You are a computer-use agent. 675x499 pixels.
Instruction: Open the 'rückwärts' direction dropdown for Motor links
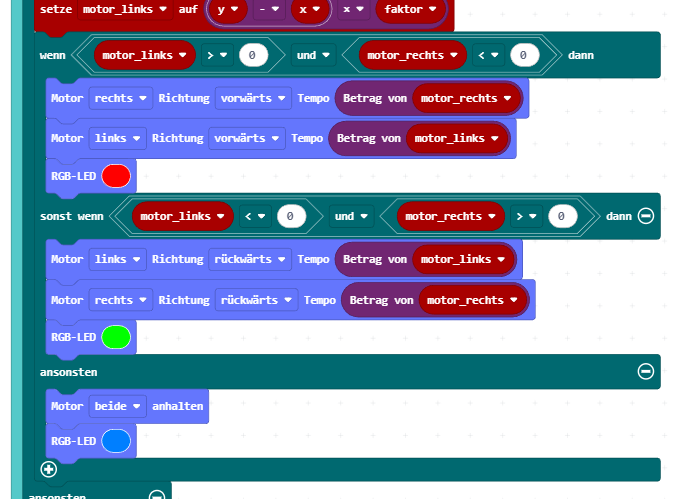click(247, 259)
